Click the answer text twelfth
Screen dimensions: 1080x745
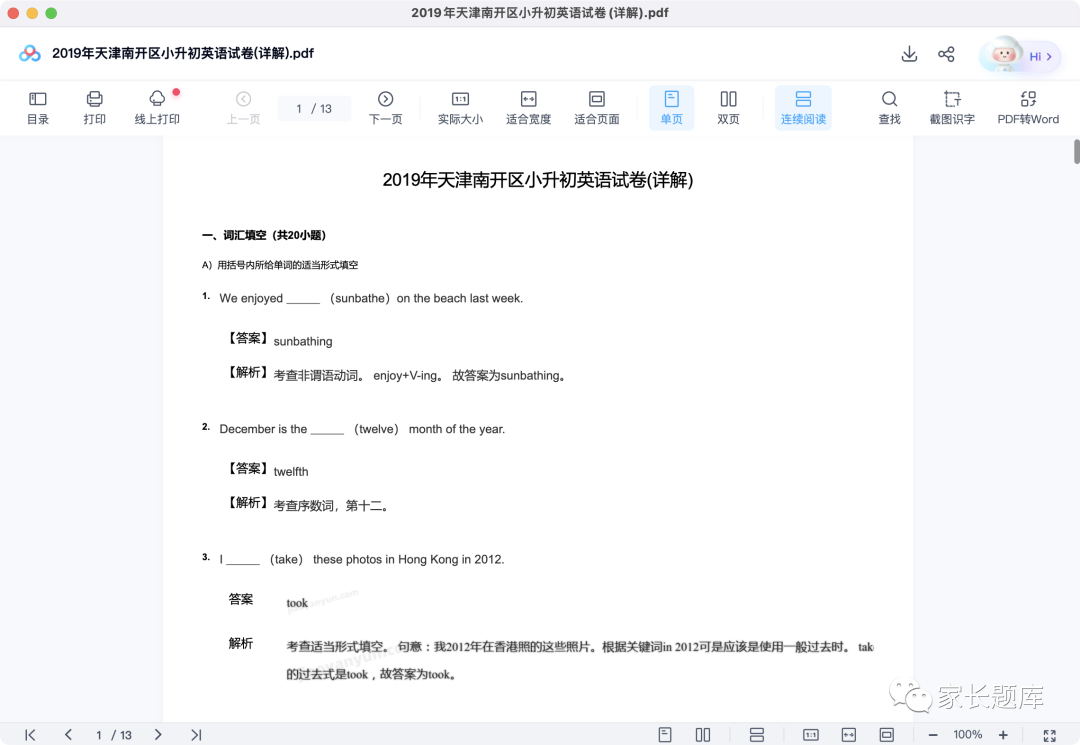pos(291,472)
